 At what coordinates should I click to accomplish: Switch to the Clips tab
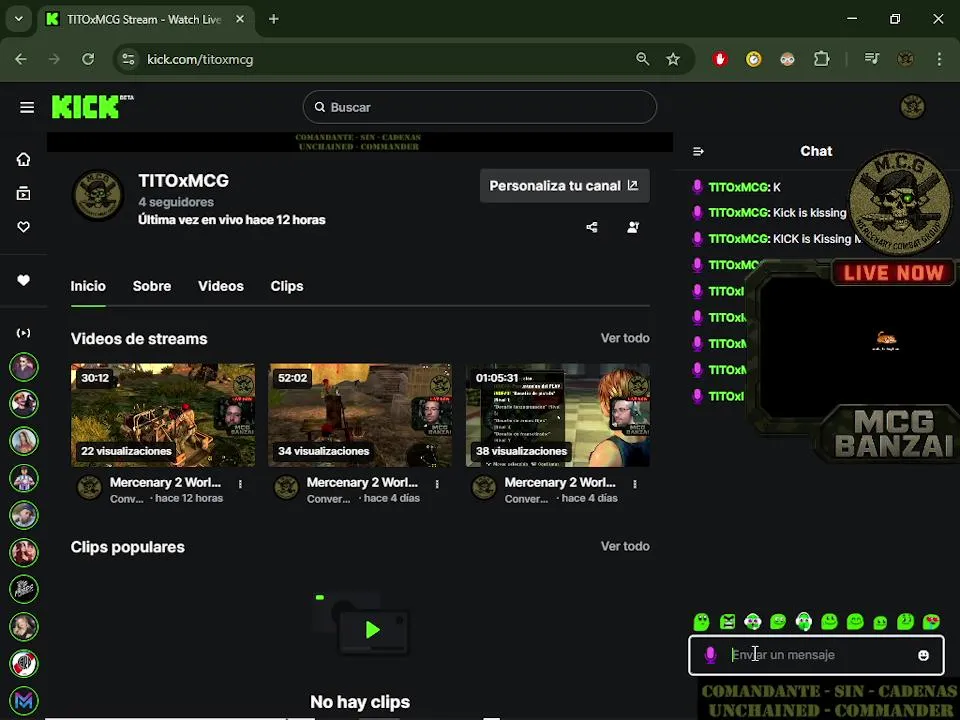coord(287,286)
